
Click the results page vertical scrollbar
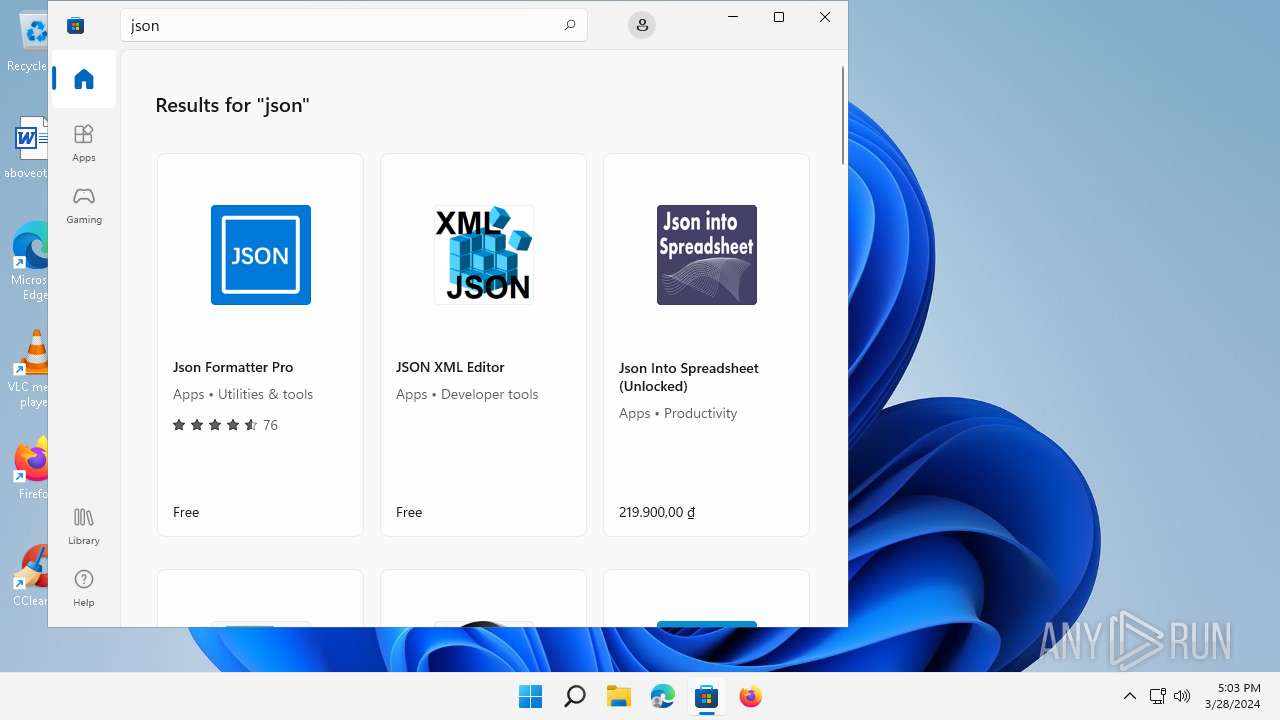click(x=843, y=116)
